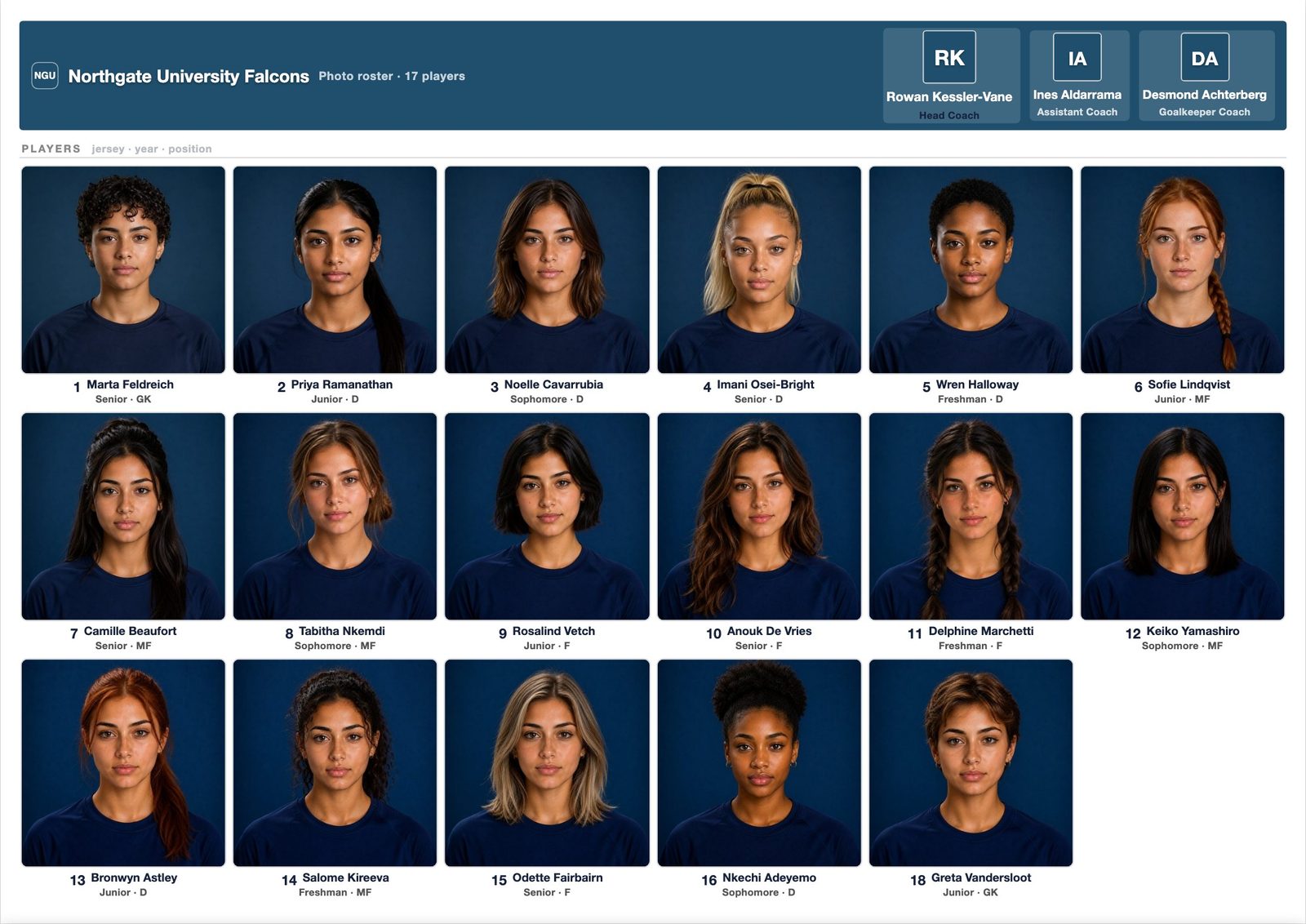Viewport: 1306px width, 924px height.
Task: Open Salome Kireeva's player photo
Action: 335,762
